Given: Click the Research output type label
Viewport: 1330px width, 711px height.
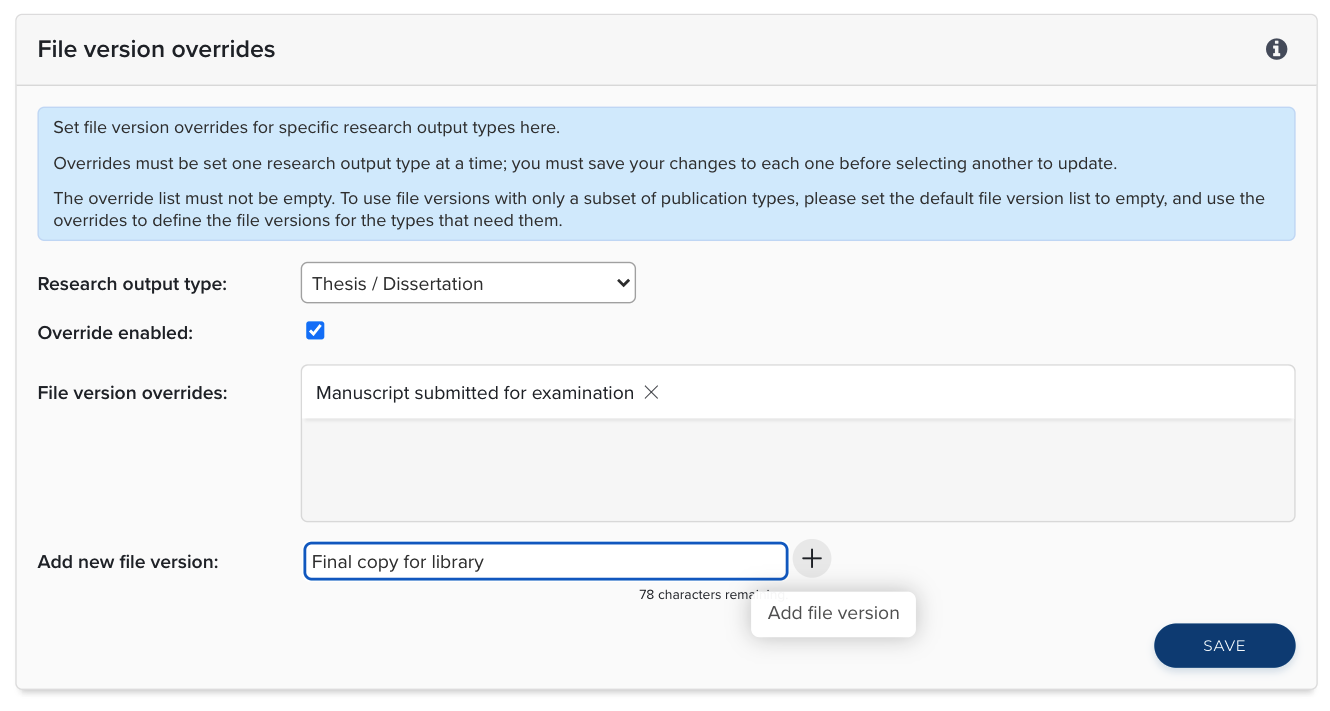Looking at the screenshot, I should point(132,284).
